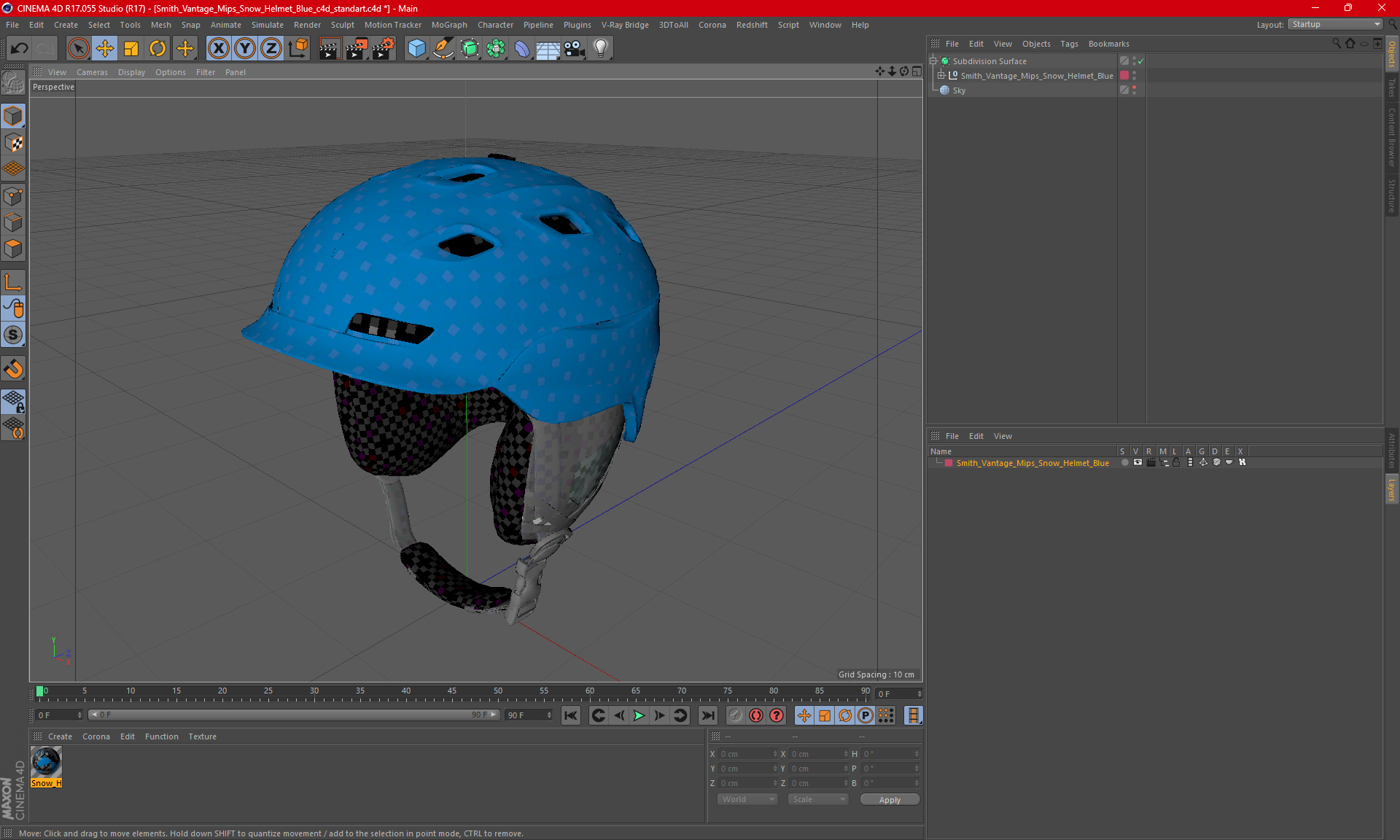
Task: Open the Scale mode dropdown
Action: pos(818,799)
